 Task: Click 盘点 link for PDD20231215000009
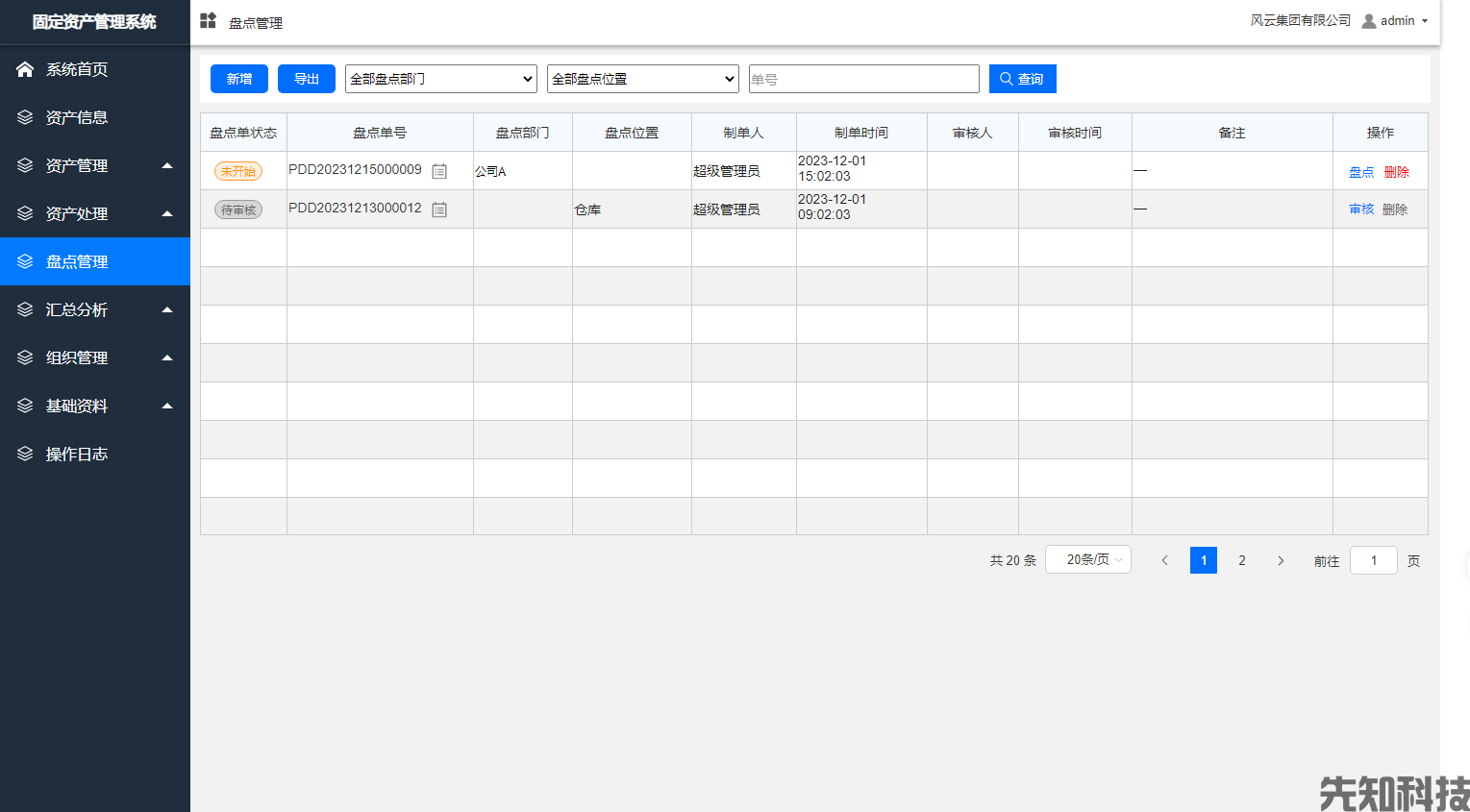(1361, 172)
